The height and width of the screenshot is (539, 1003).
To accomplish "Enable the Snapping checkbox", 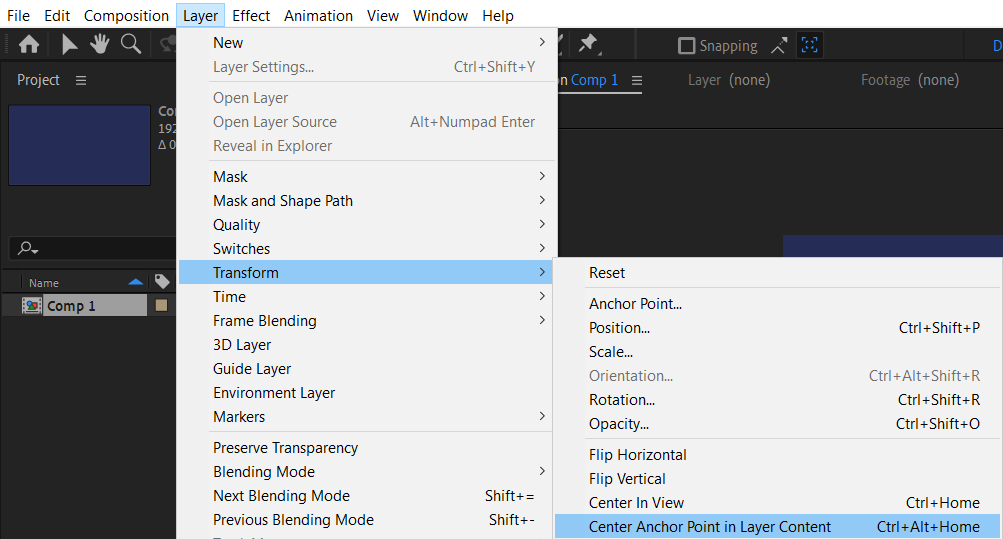I will click(686, 46).
